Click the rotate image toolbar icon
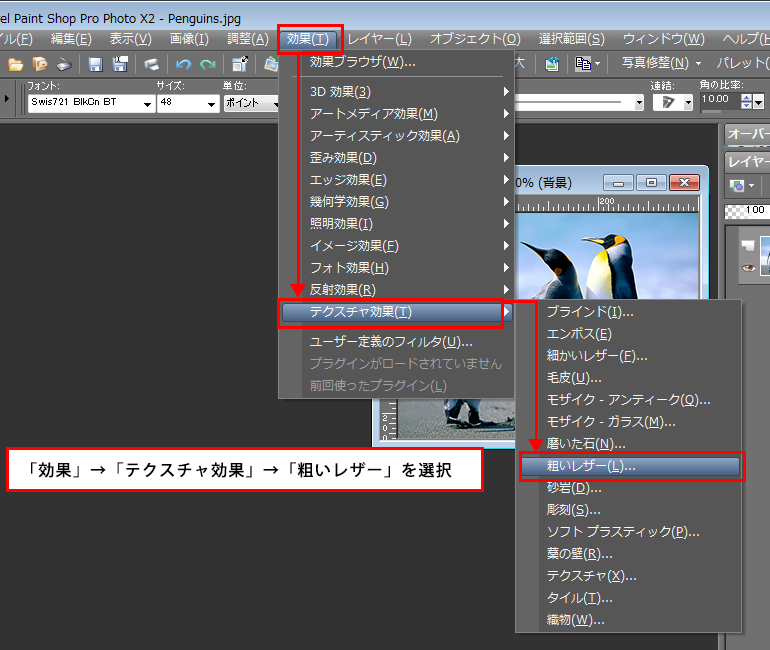Viewport: 770px width, 650px height. (271, 64)
